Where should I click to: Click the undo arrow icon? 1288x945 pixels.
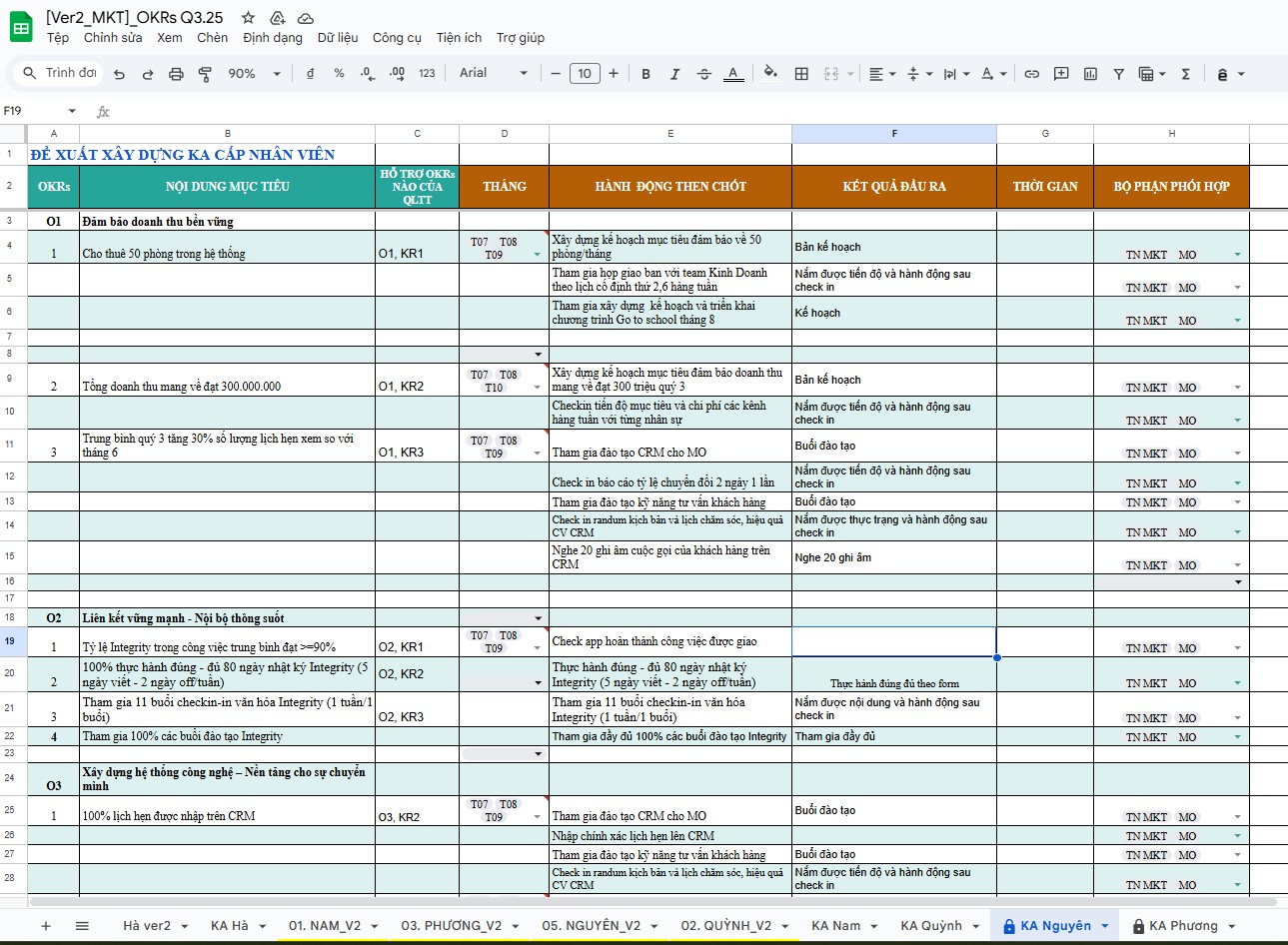[119, 74]
